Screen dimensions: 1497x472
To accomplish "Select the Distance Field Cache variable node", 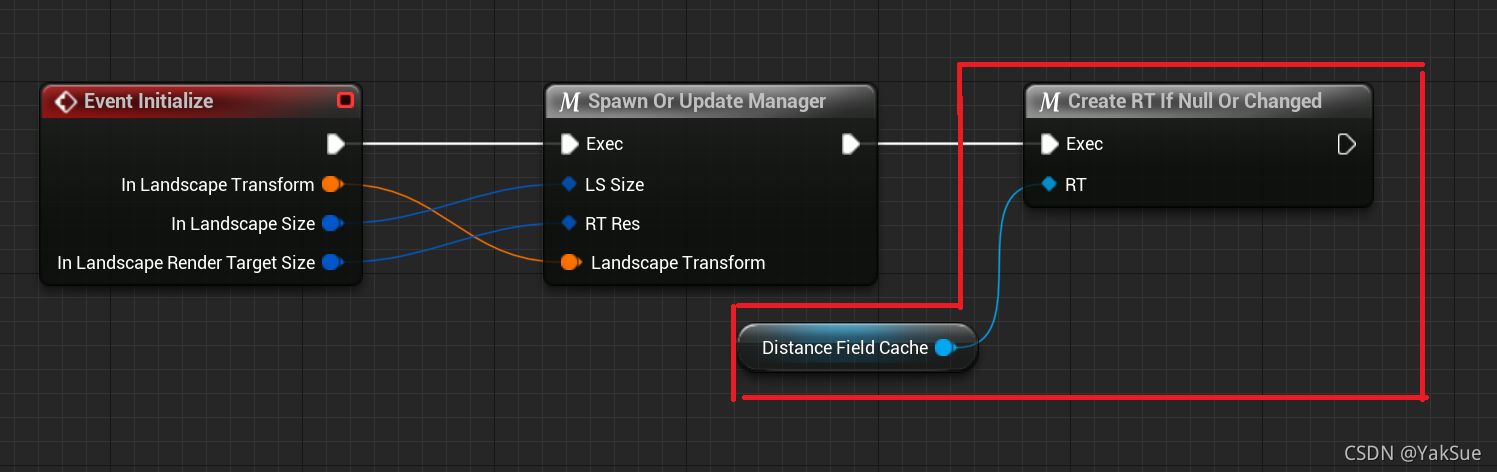I will click(857, 348).
